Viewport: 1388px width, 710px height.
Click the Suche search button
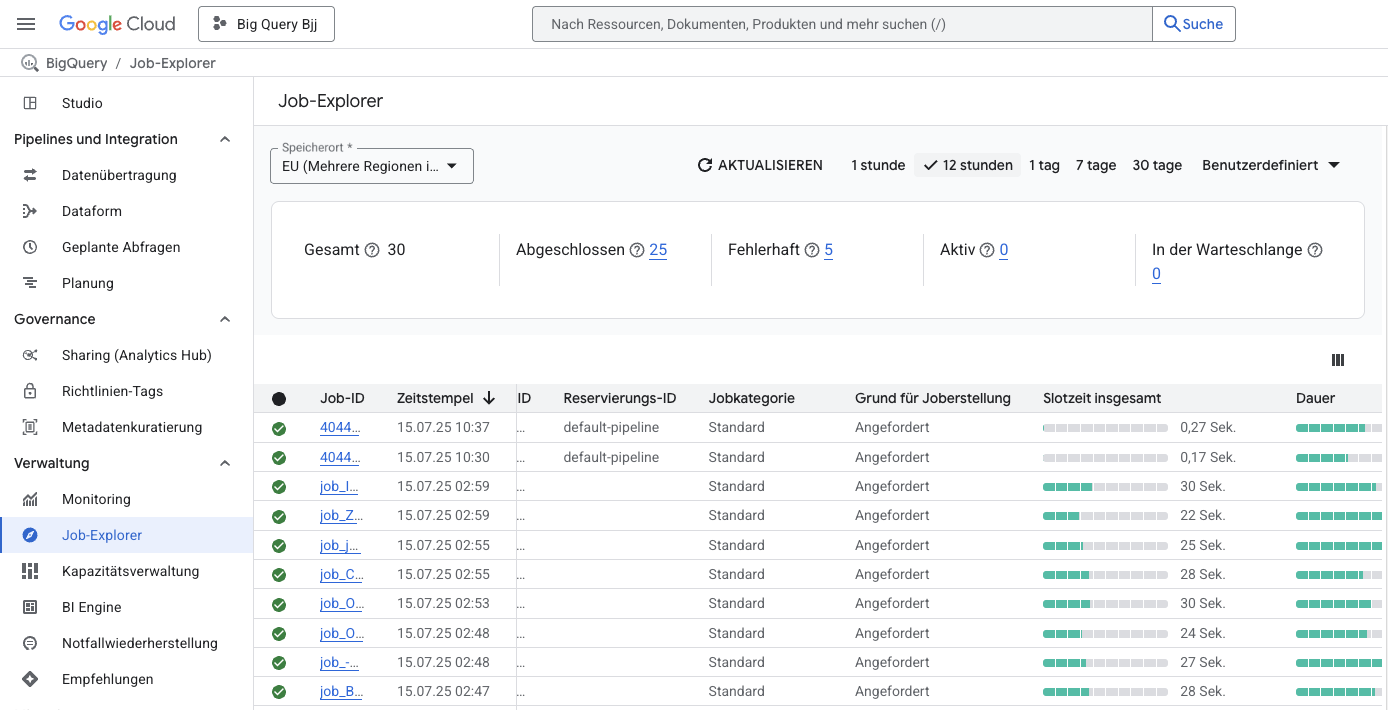tap(1194, 24)
